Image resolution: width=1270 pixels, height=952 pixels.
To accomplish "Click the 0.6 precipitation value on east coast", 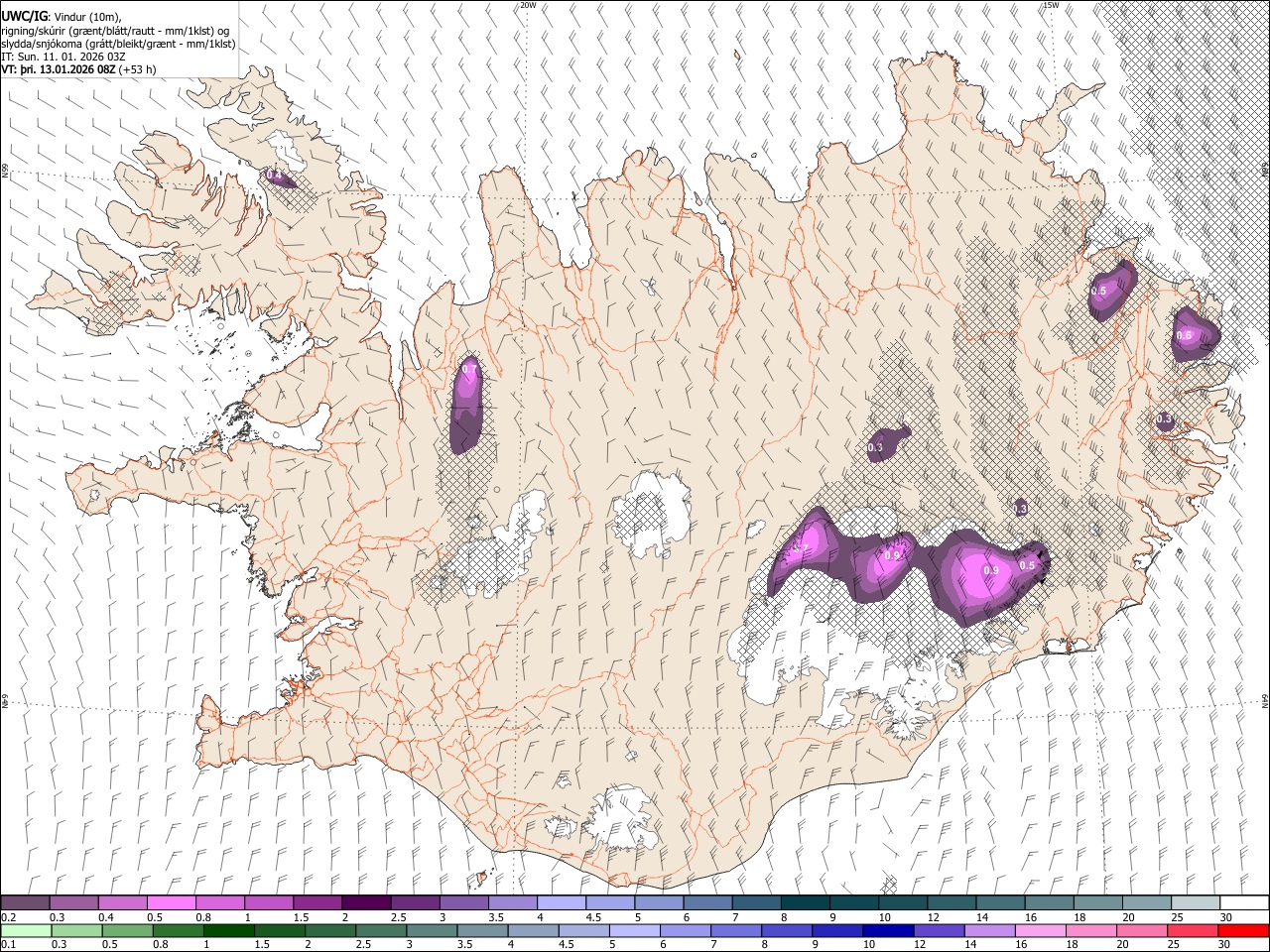I will coord(1184,335).
